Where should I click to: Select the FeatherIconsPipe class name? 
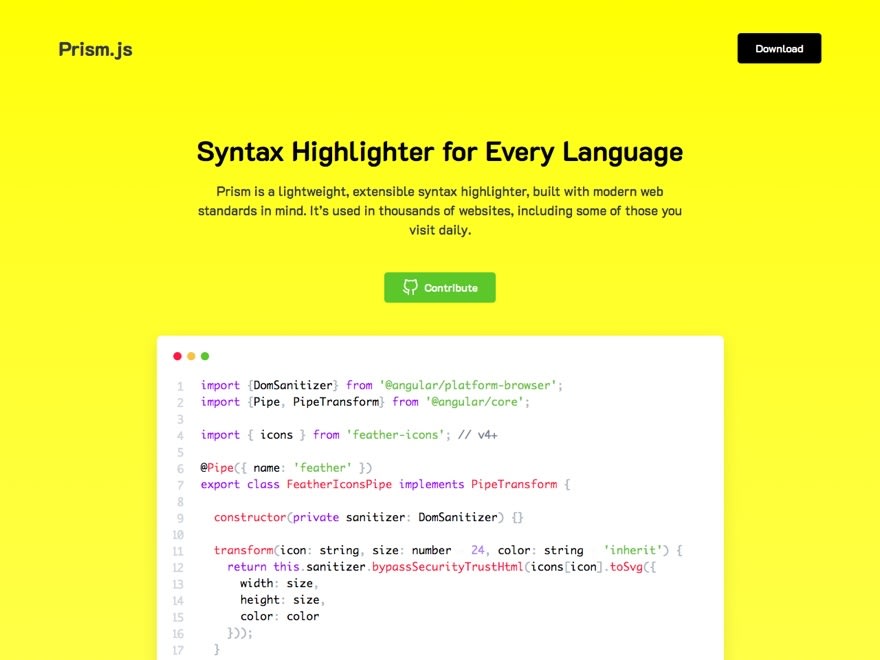(339, 484)
